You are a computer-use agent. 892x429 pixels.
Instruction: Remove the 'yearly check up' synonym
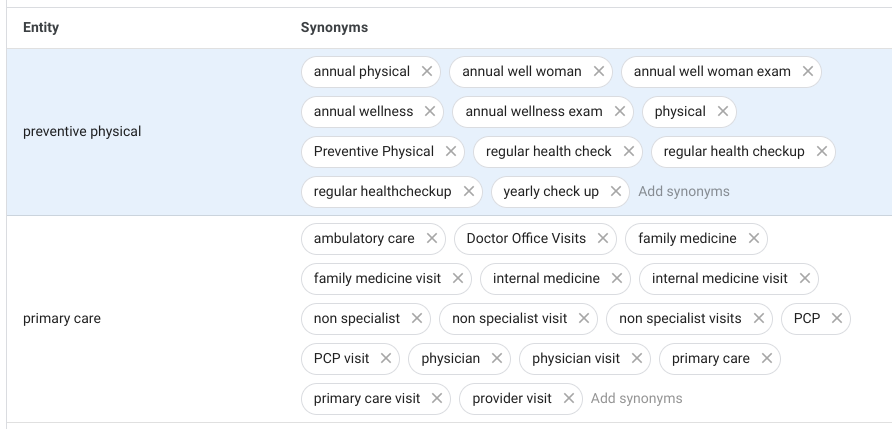pos(615,192)
